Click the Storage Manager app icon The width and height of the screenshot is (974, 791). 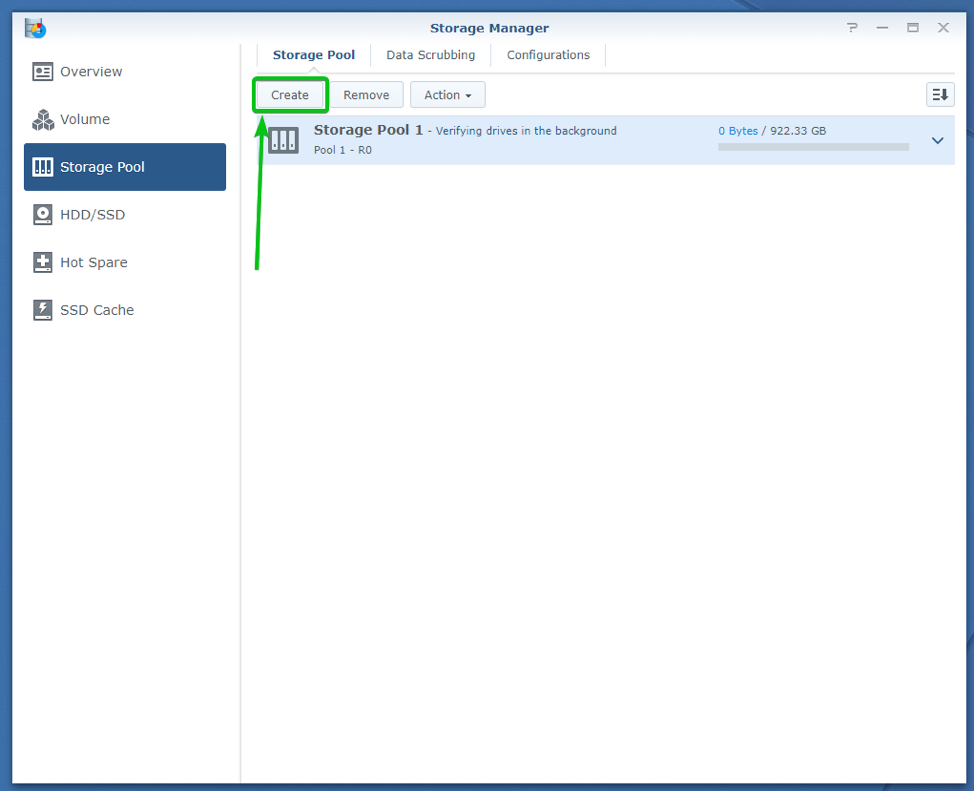pos(35,28)
